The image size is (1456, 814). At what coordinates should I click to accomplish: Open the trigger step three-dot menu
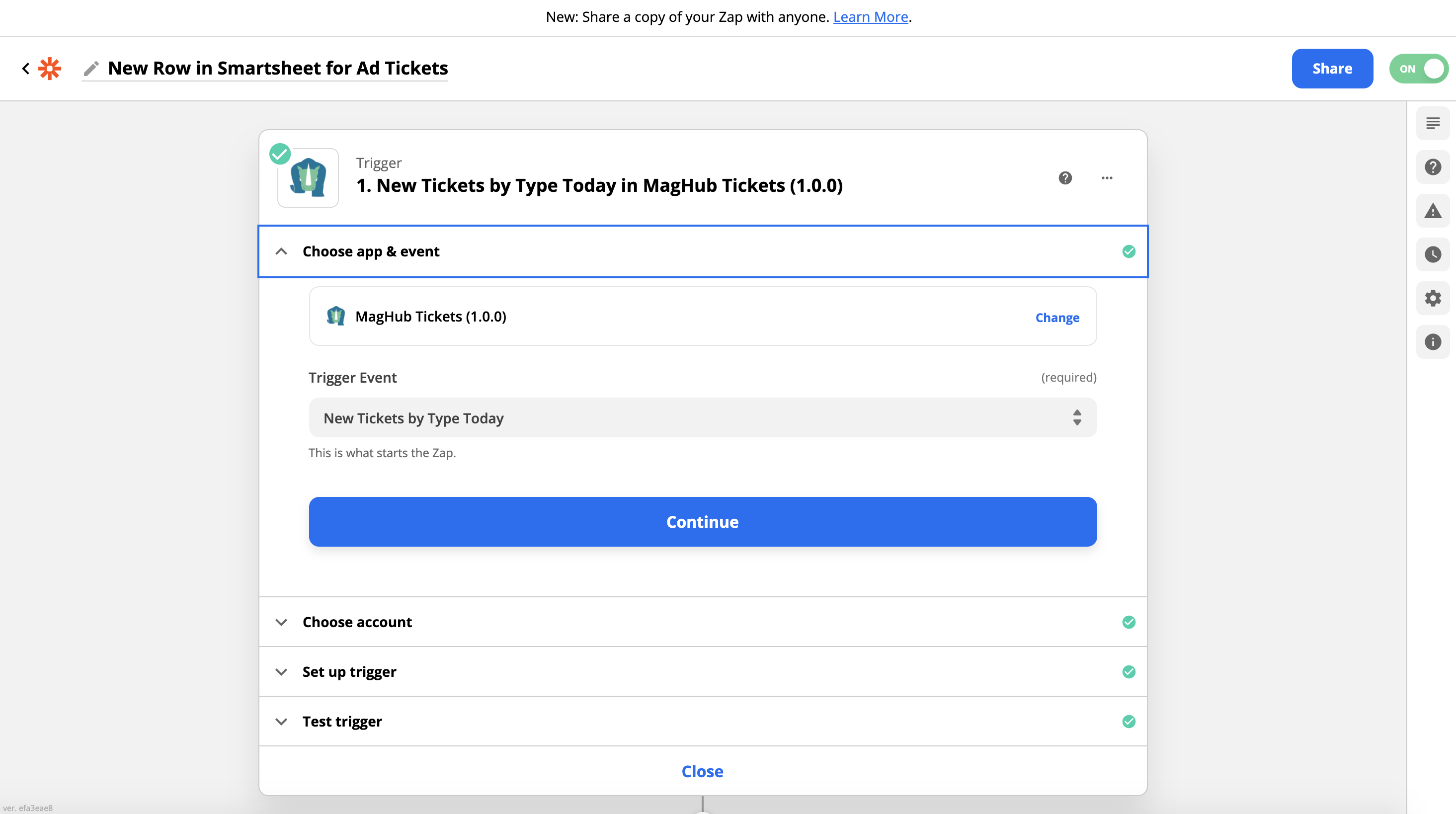tap(1107, 178)
